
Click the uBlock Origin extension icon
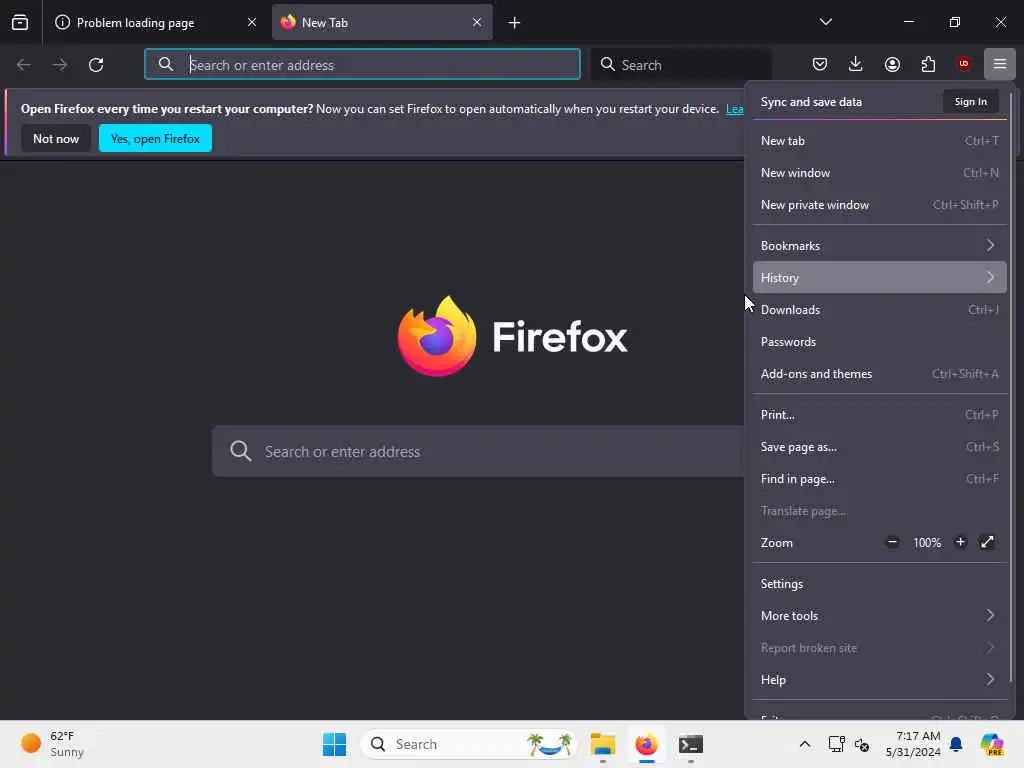(963, 64)
